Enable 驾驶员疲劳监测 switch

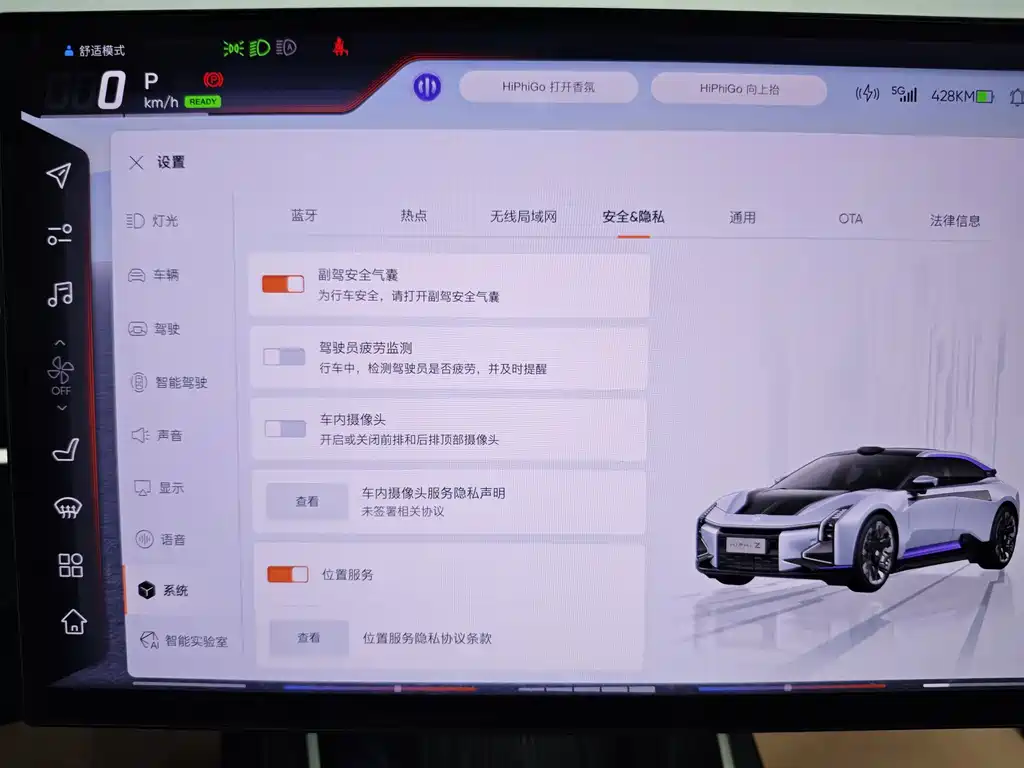(284, 357)
